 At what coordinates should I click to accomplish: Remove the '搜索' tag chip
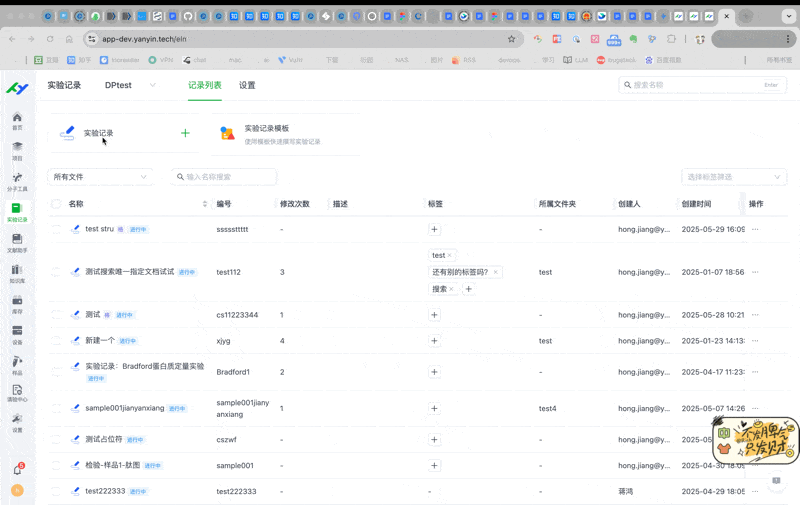[451, 289]
